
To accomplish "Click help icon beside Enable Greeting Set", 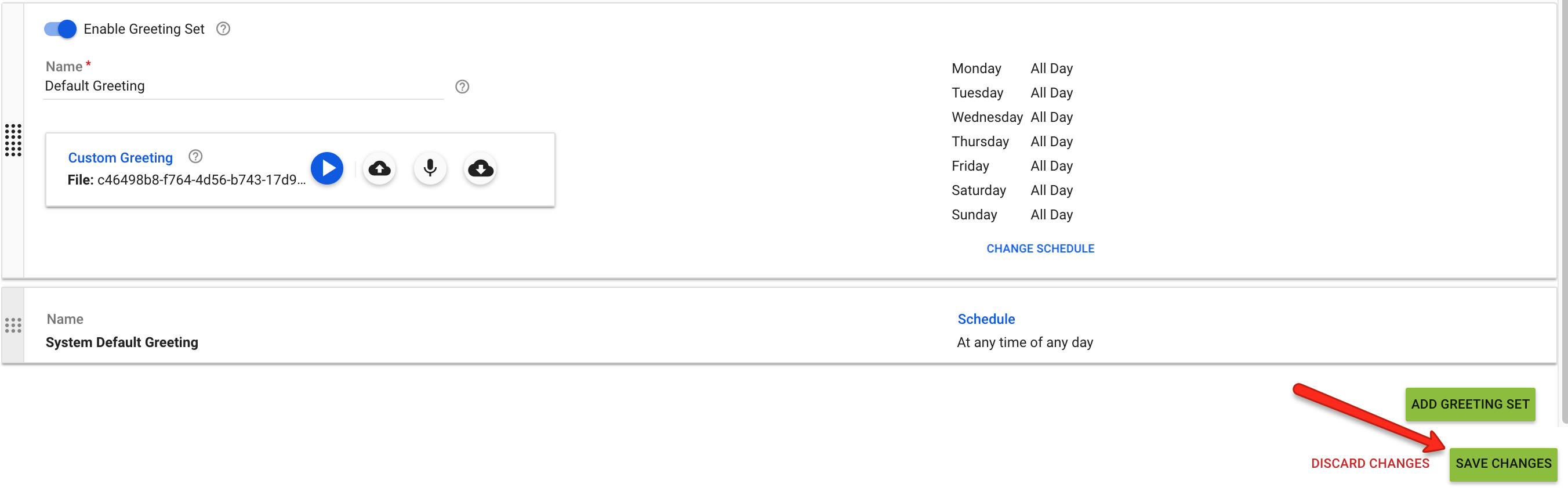I will point(223,28).
